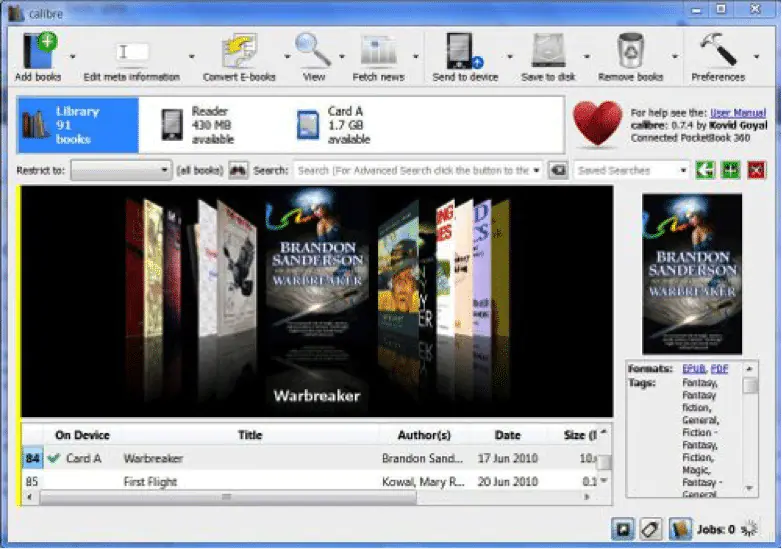Expand Send to device dropdown arrow
Screen dimensions: 782x549
[x=510, y=57]
